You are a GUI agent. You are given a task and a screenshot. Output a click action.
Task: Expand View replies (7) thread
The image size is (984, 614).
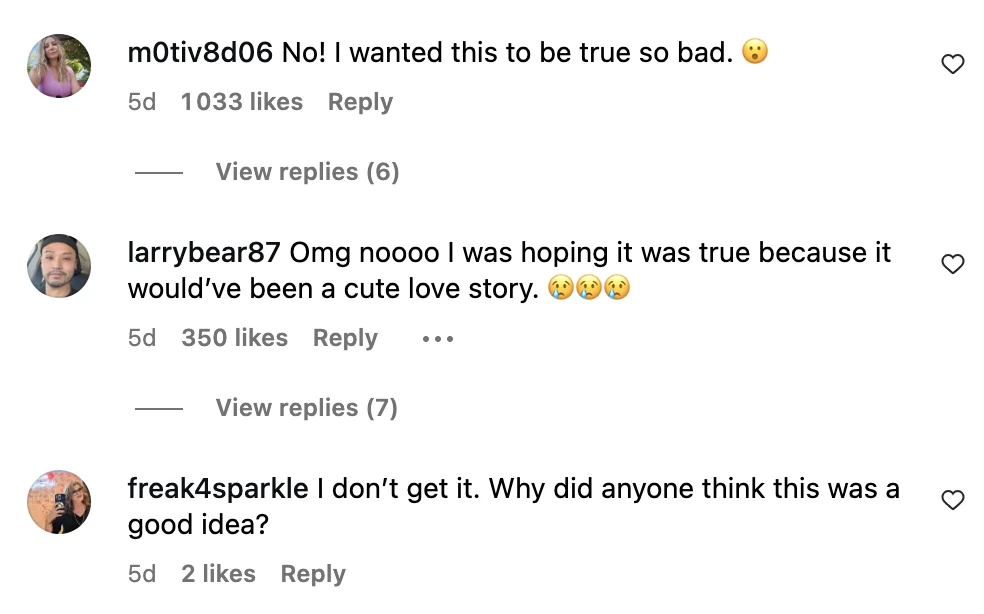tap(306, 408)
